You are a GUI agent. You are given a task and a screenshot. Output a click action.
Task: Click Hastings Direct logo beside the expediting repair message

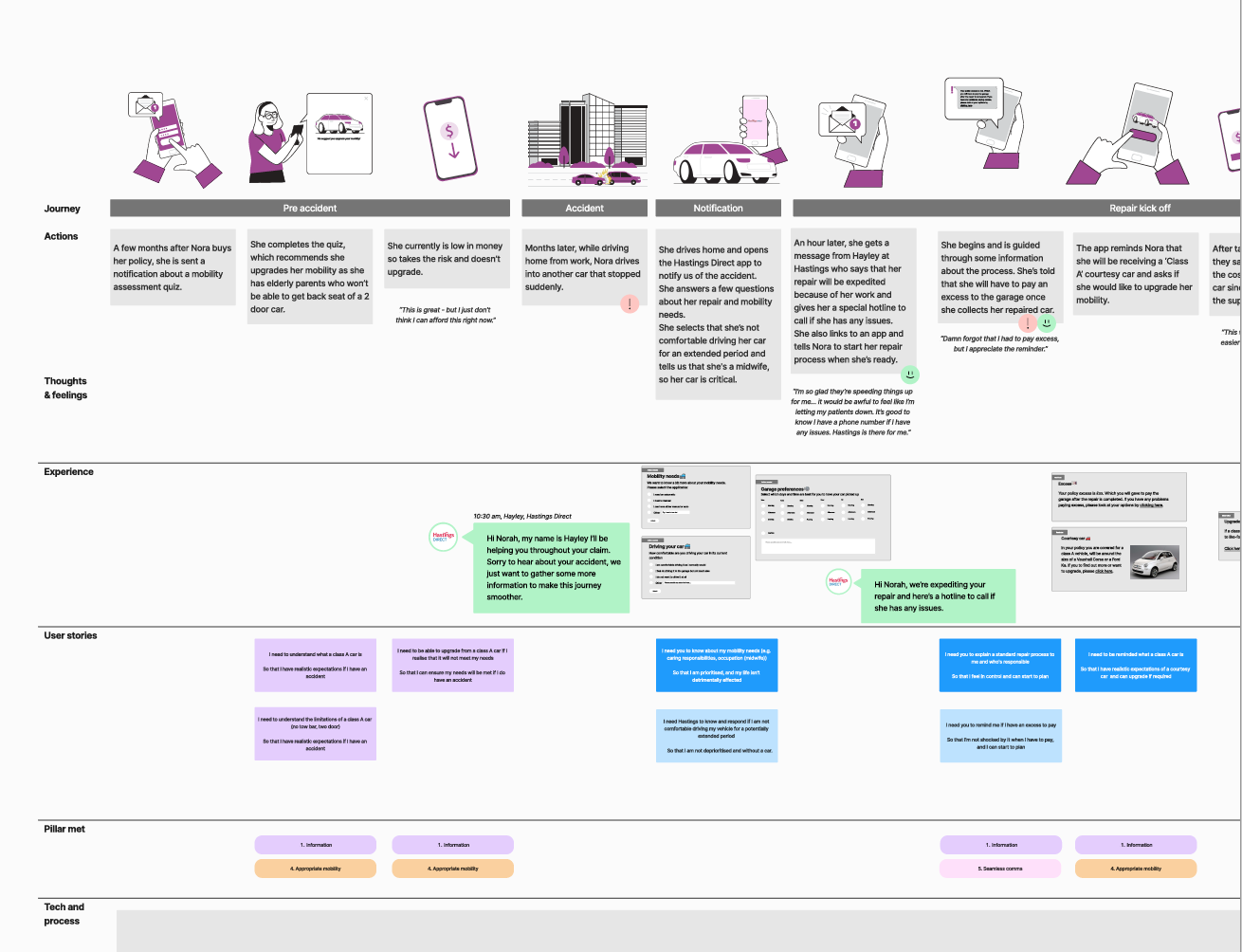[x=838, y=581]
